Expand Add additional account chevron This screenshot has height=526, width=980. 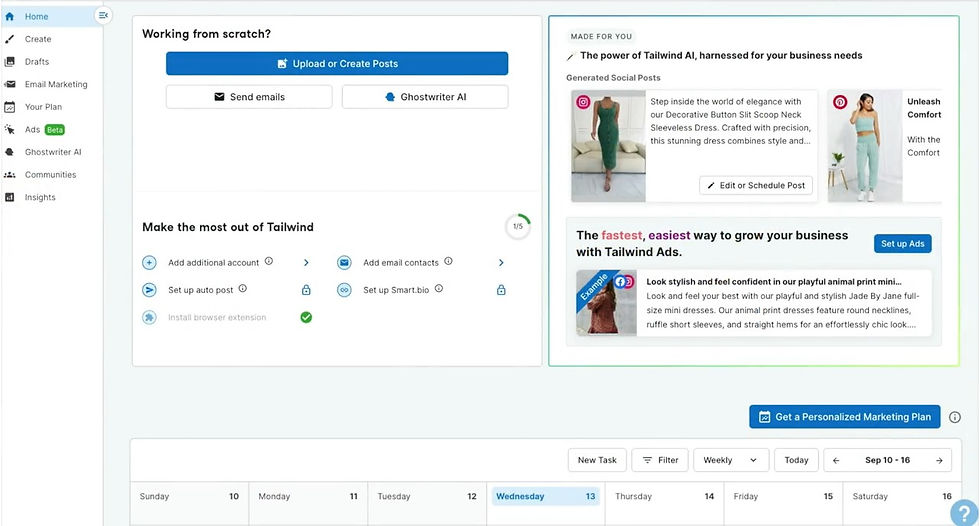click(306, 262)
